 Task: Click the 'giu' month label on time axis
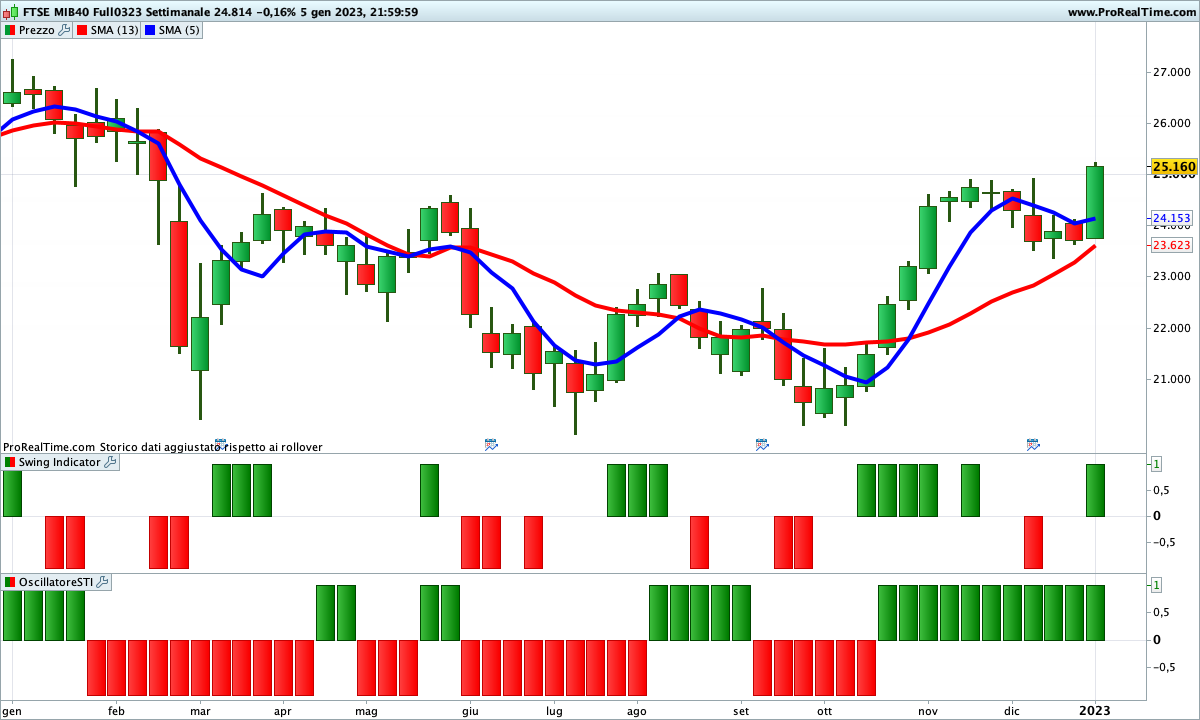coord(470,711)
